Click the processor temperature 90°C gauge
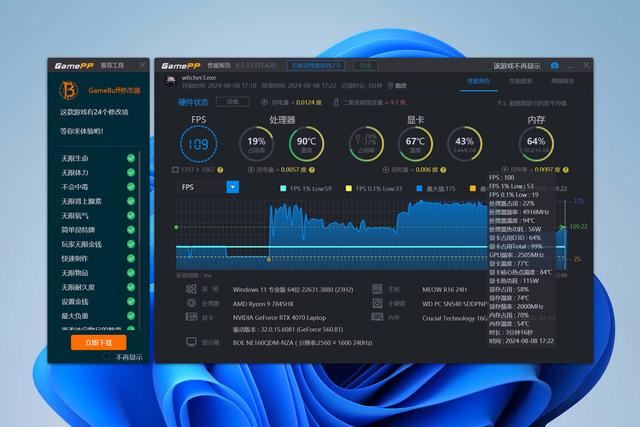 pyautogui.click(x=305, y=144)
